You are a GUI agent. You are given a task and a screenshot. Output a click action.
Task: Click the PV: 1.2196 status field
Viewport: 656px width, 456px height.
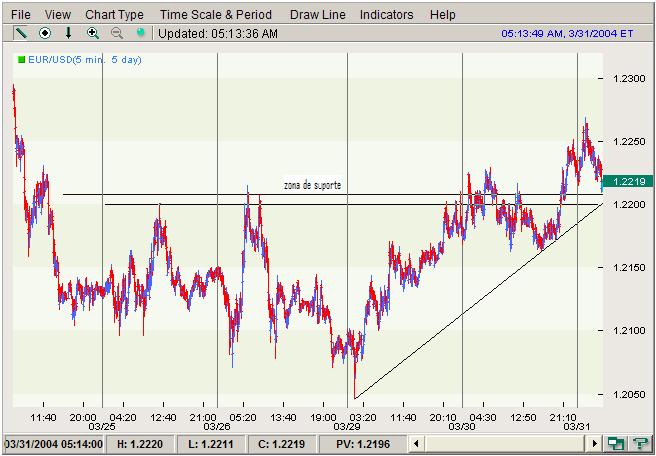click(363, 443)
